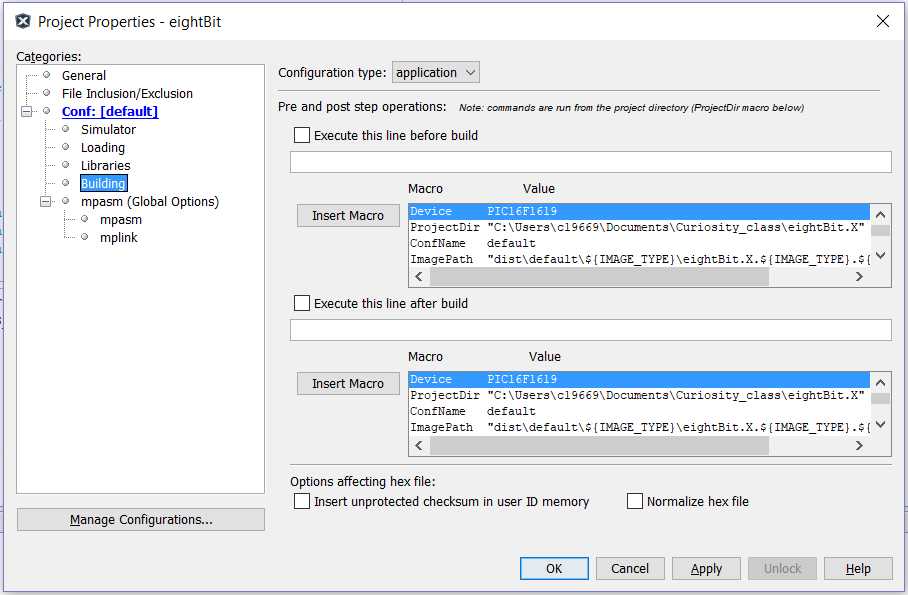Select the mpasm child category
The height and width of the screenshot is (595, 908).
pos(121,219)
